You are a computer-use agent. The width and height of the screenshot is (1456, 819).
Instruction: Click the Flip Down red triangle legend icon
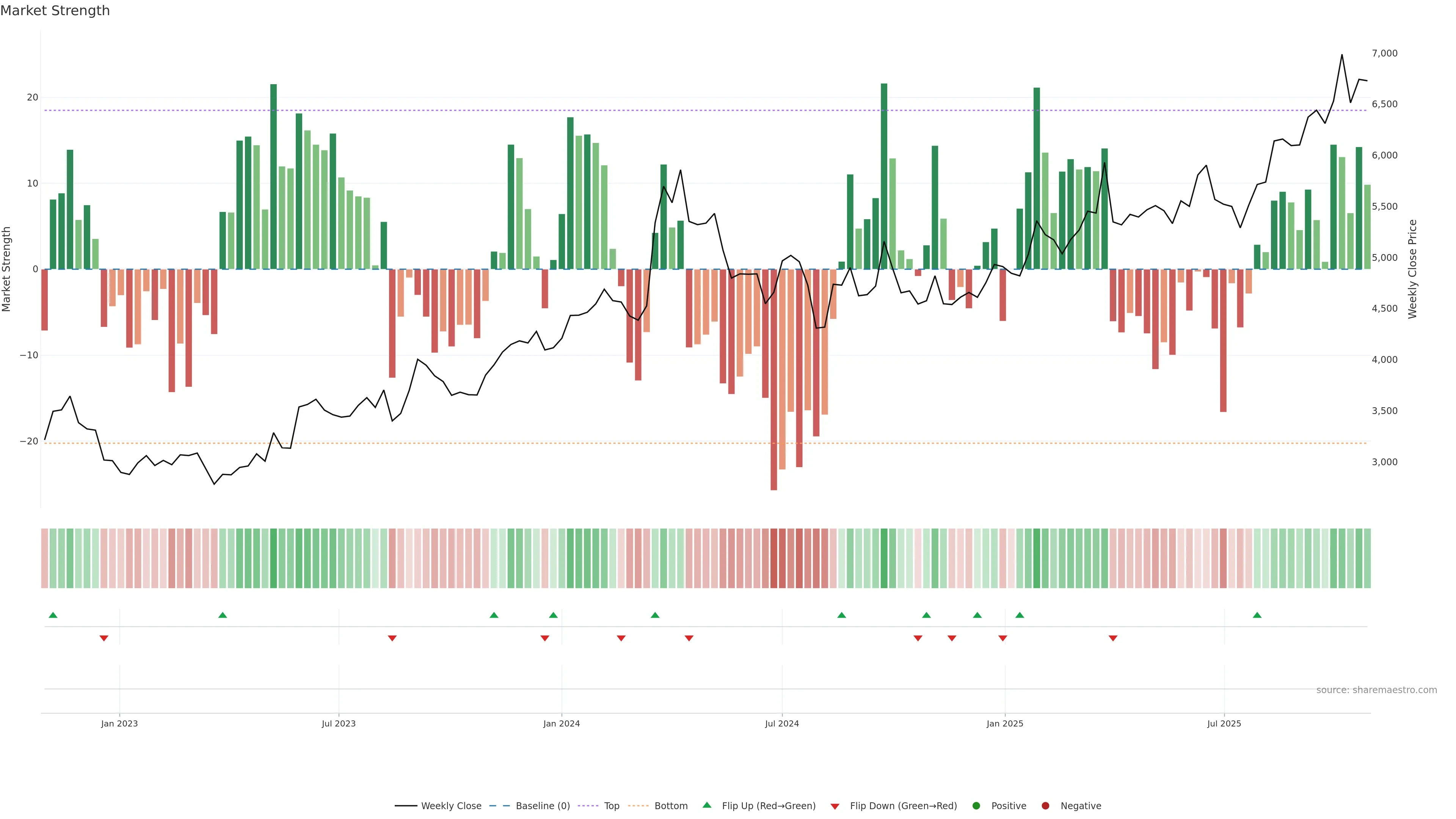(835, 806)
